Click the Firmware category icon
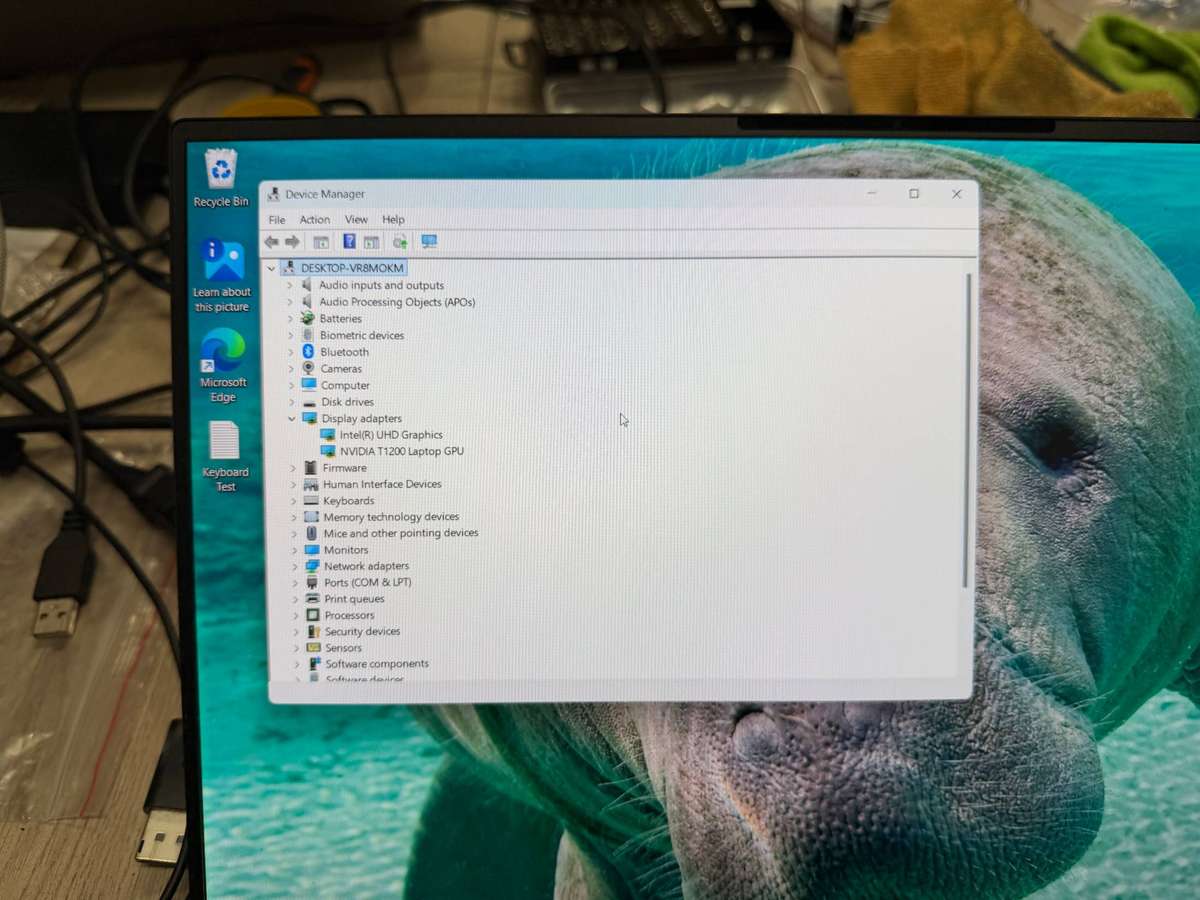The height and width of the screenshot is (900, 1200). pyautogui.click(x=310, y=468)
